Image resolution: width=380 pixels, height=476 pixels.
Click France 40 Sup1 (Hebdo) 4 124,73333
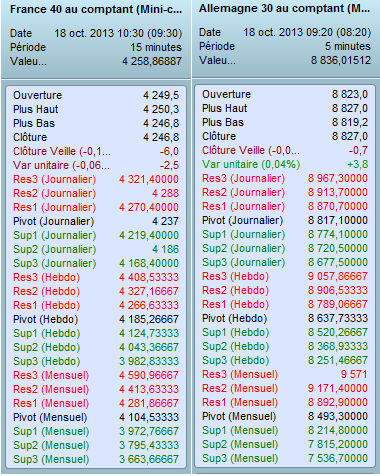pyautogui.click(x=96, y=333)
